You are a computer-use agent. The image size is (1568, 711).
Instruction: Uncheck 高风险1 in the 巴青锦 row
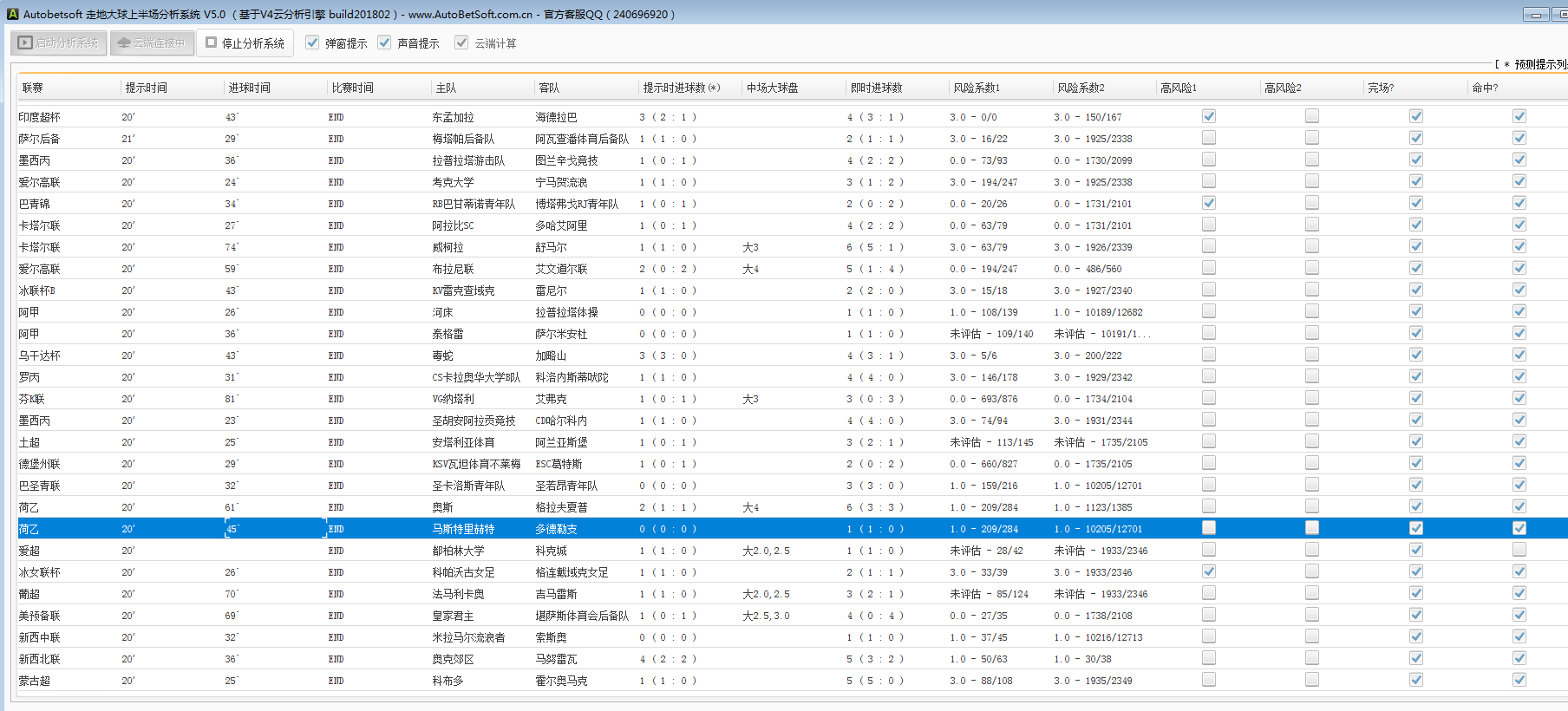pyautogui.click(x=1209, y=203)
